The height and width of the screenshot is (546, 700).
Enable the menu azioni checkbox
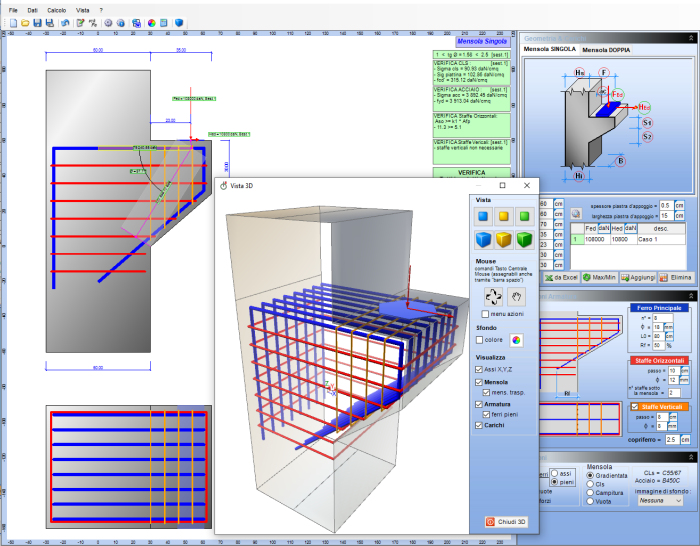(485, 314)
